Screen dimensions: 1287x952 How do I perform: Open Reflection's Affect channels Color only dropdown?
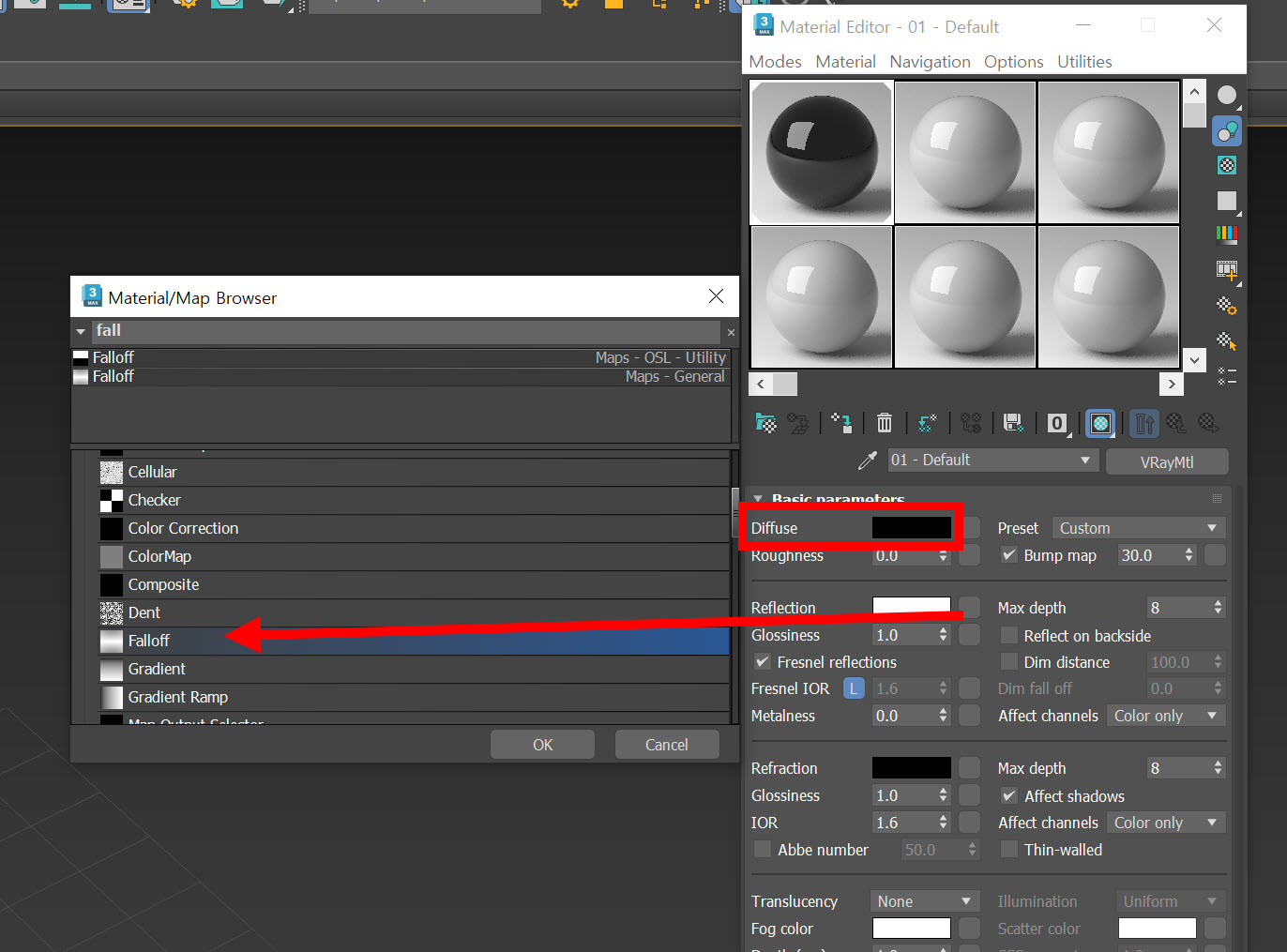tap(1166, 716)
